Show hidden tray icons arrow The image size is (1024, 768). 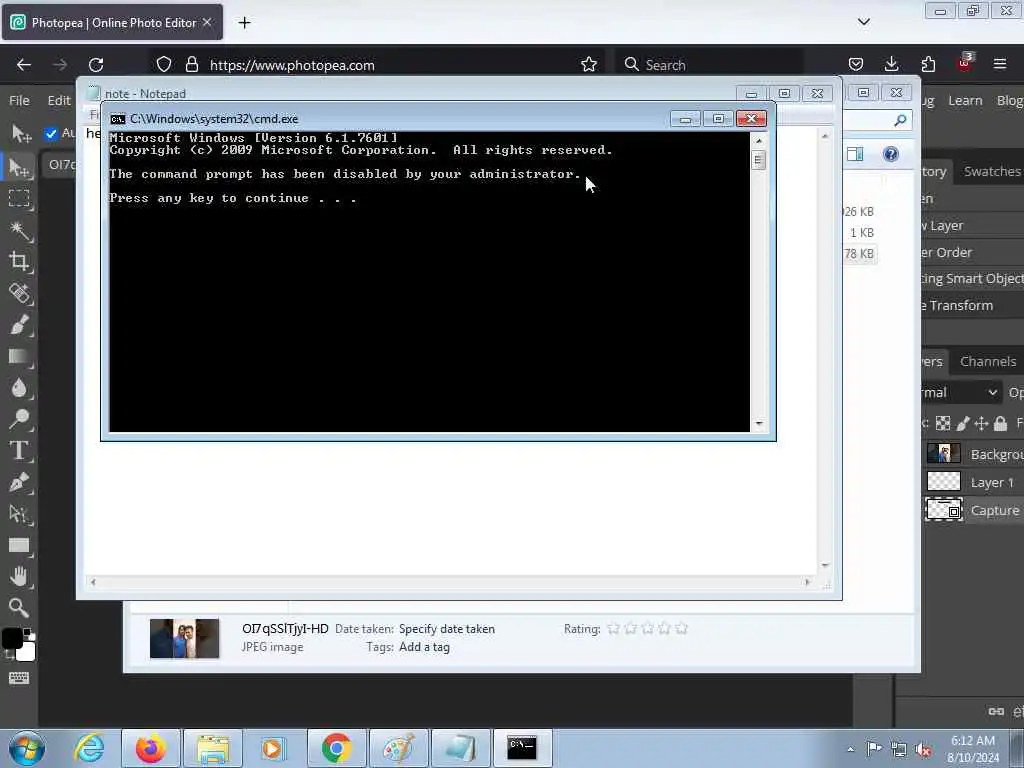click(x=850, y=749)
